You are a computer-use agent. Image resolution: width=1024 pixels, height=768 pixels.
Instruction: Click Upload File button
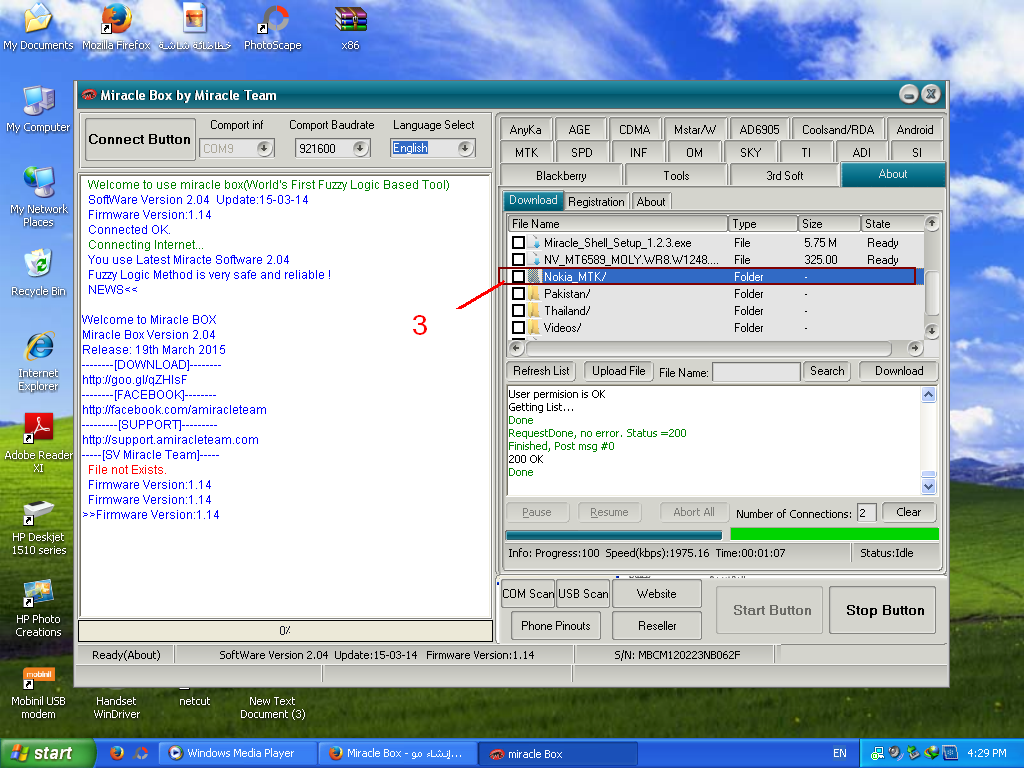point(618,371)
